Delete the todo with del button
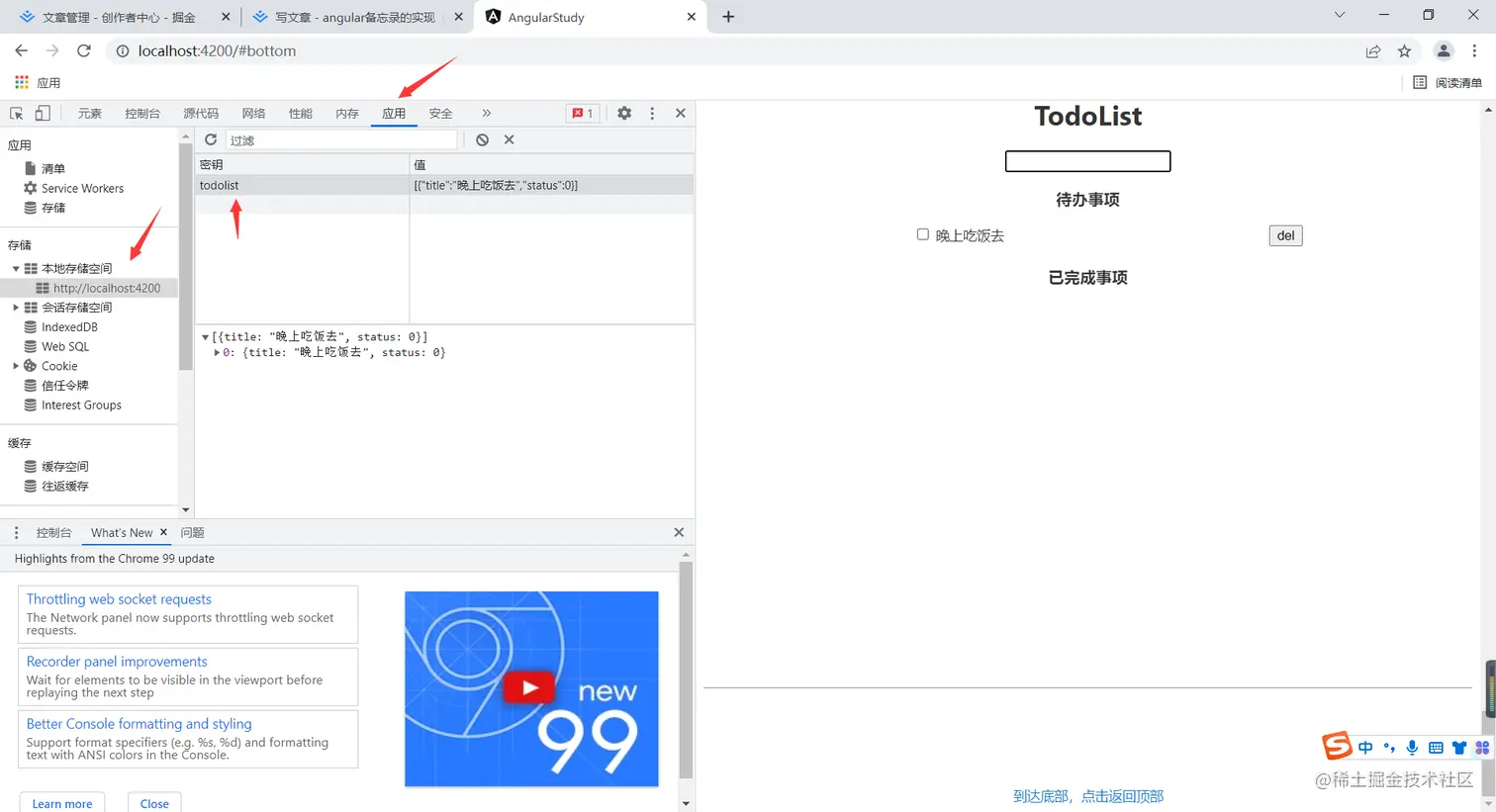This screenshot has width=1496, height=812. pyautogui.click(x=1285, y=235)
